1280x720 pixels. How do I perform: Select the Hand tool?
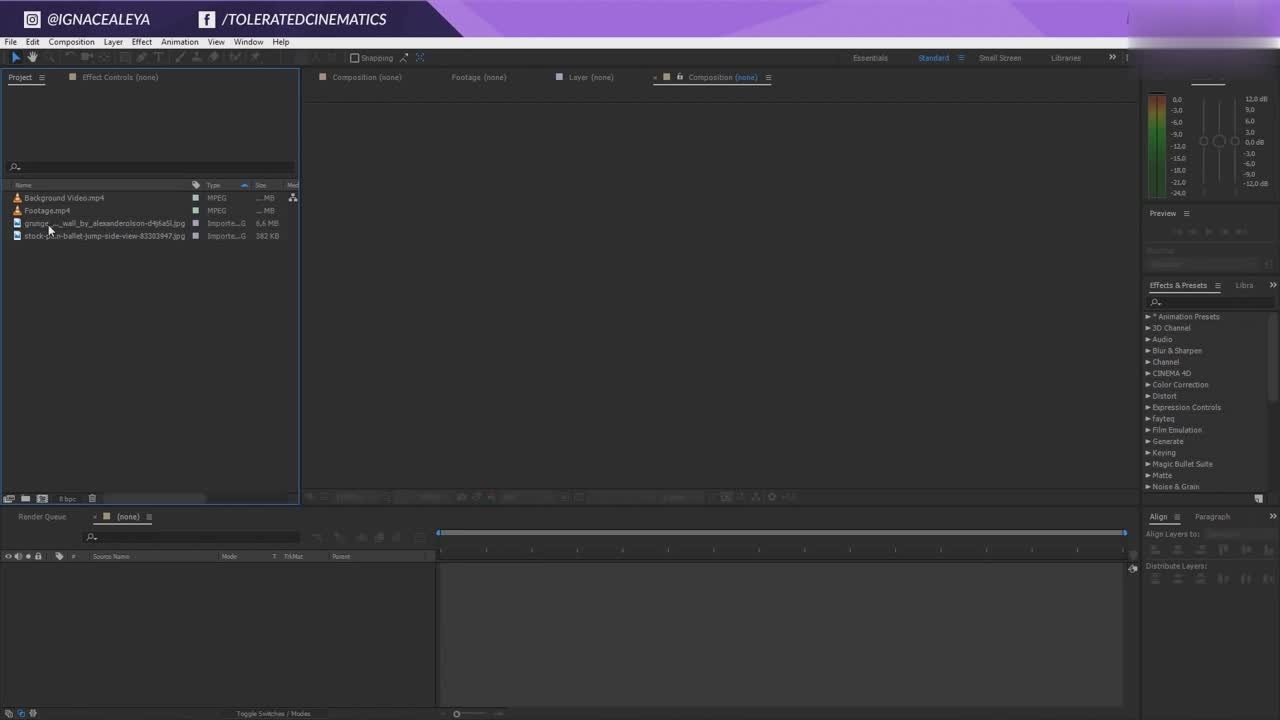coord(32,58)
